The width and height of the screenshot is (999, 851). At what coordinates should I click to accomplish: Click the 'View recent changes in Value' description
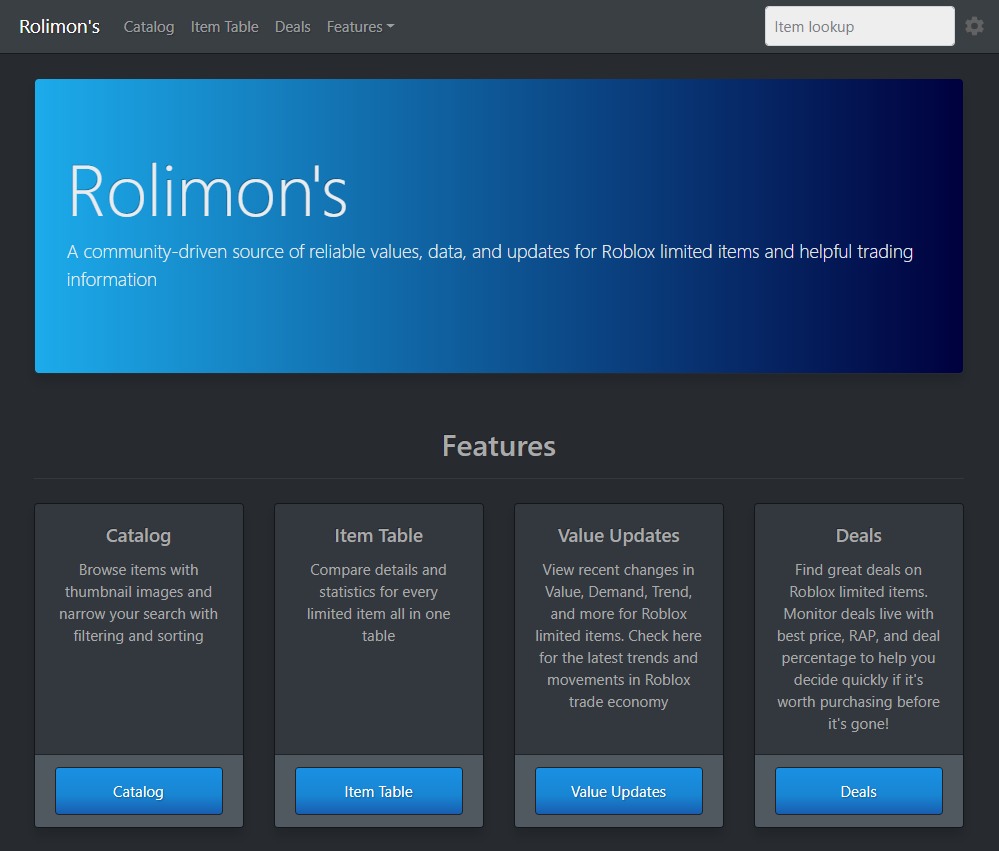tap(619, 636)
